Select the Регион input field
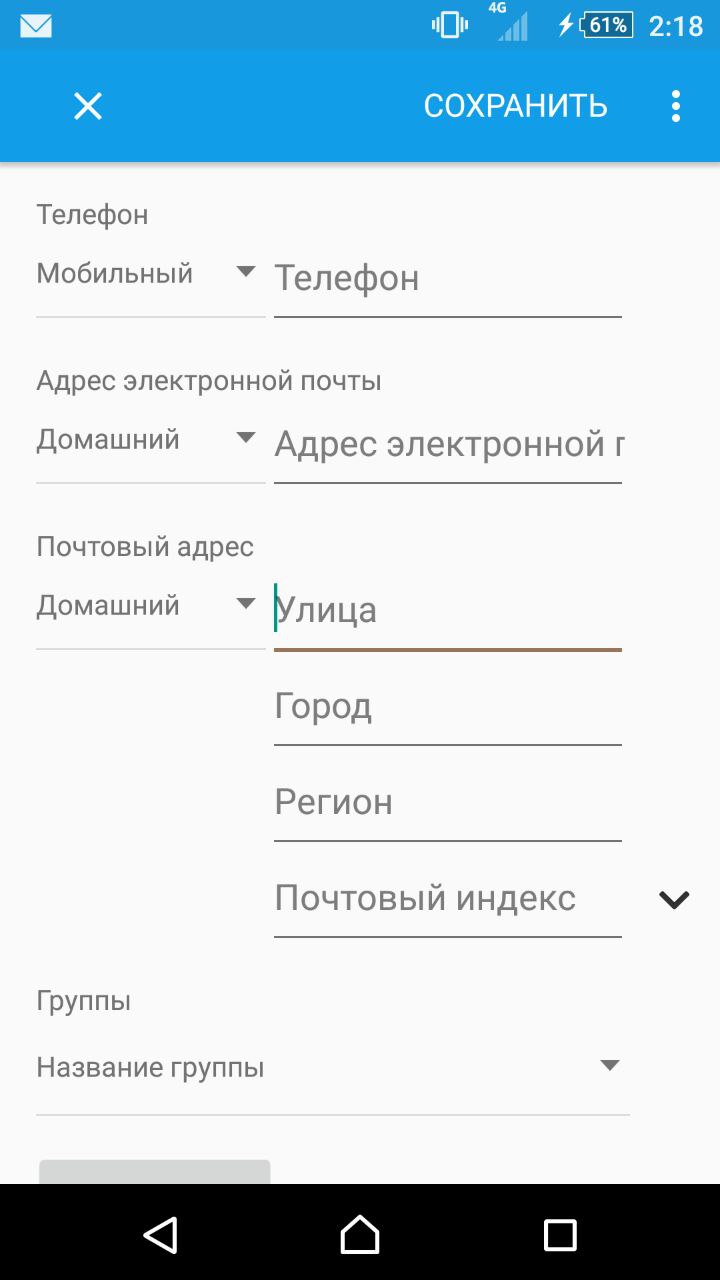Image resolution: width=720 pixels, height=1280 pixels. tap(448, 803)
